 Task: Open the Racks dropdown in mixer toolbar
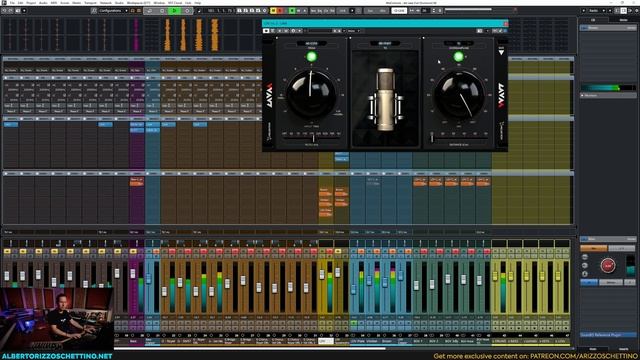click(596, 11)
